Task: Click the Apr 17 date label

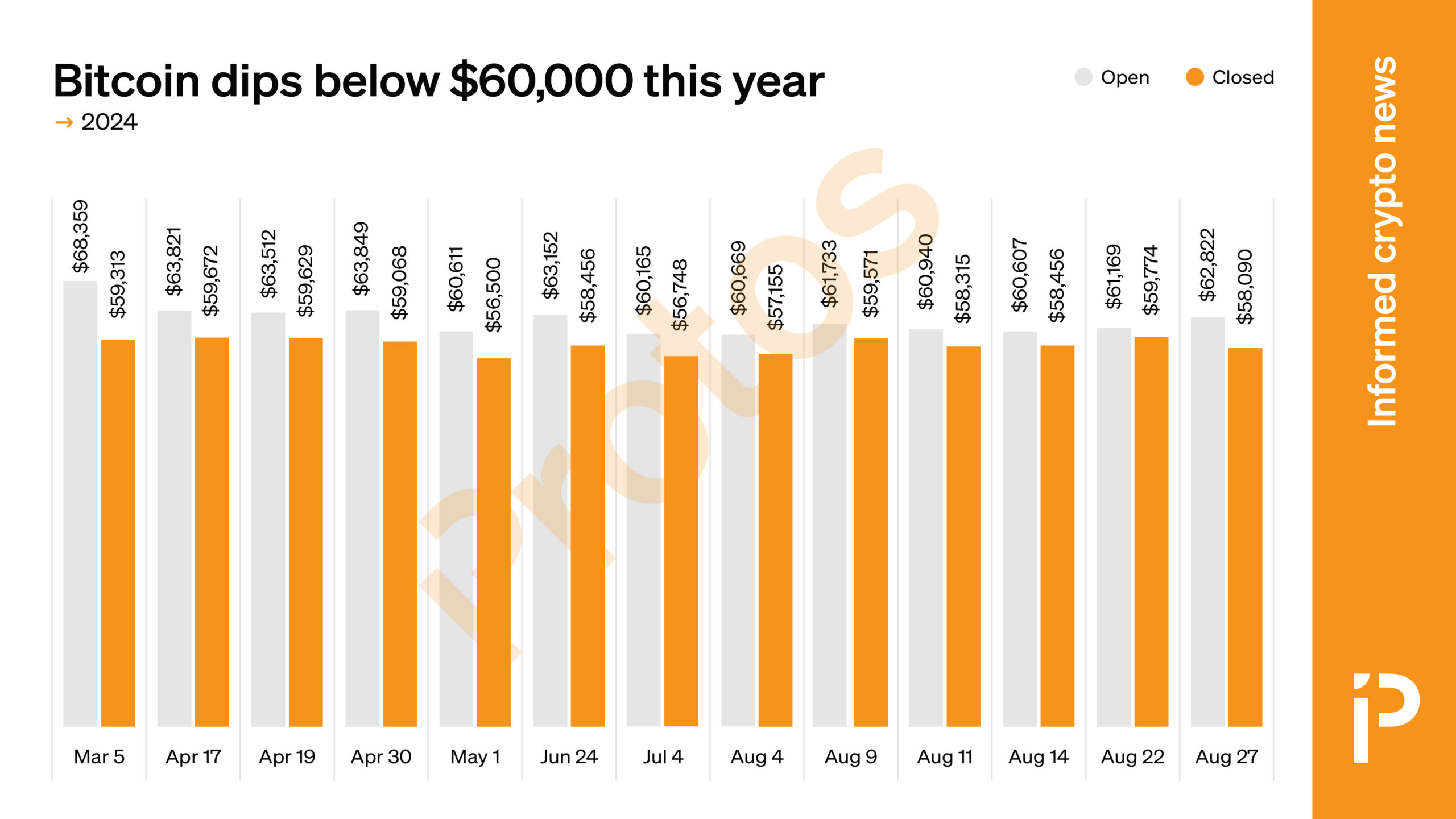Action: coord(193,757)
